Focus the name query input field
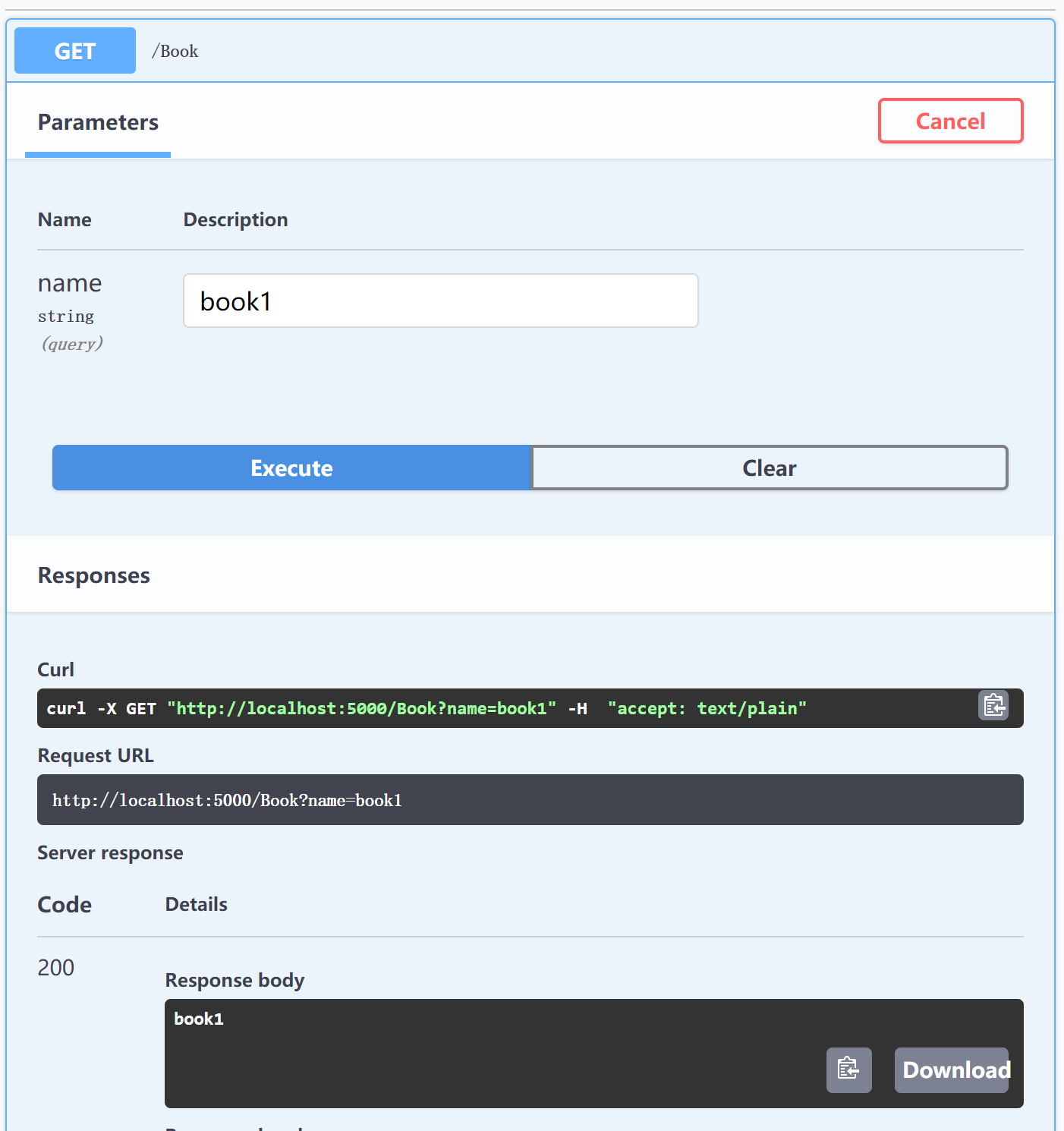 (440, 301)
